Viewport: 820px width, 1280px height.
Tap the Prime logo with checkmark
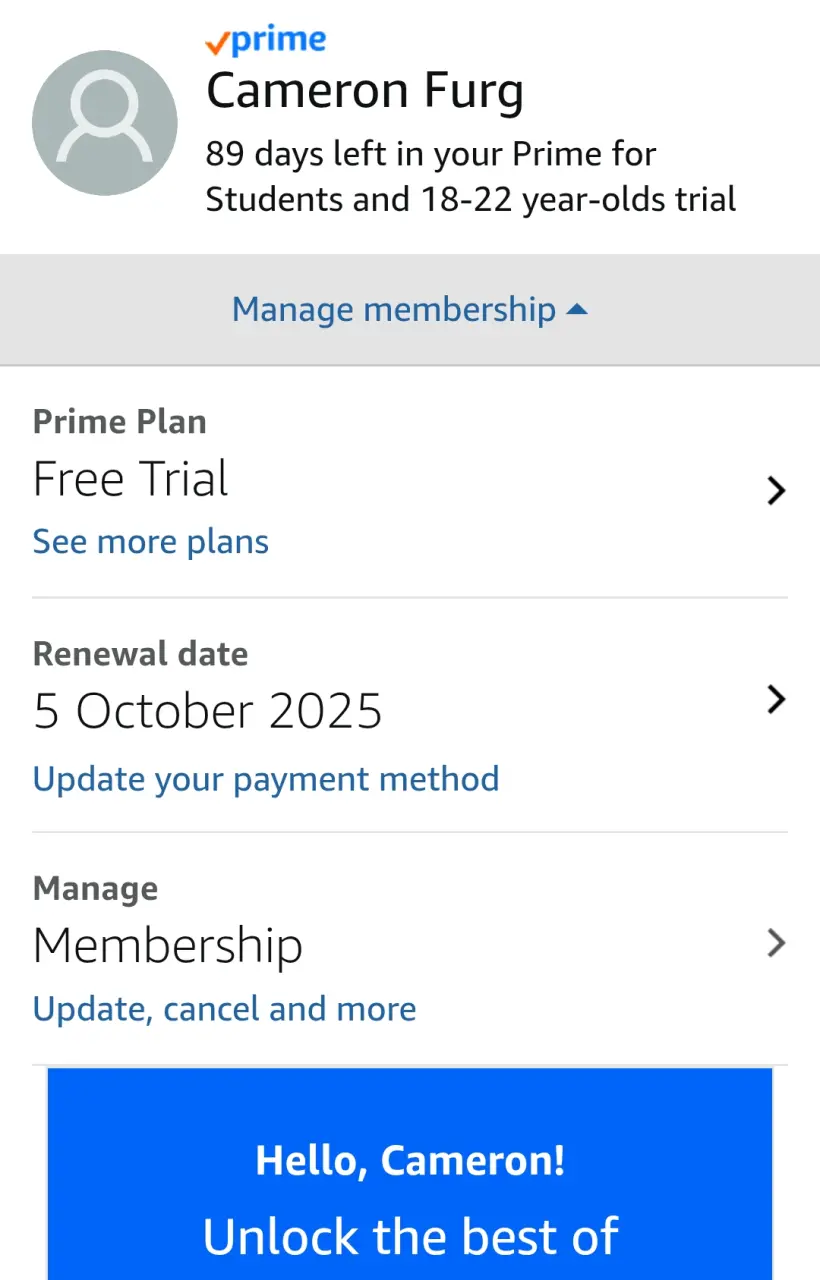pos(265,41)
